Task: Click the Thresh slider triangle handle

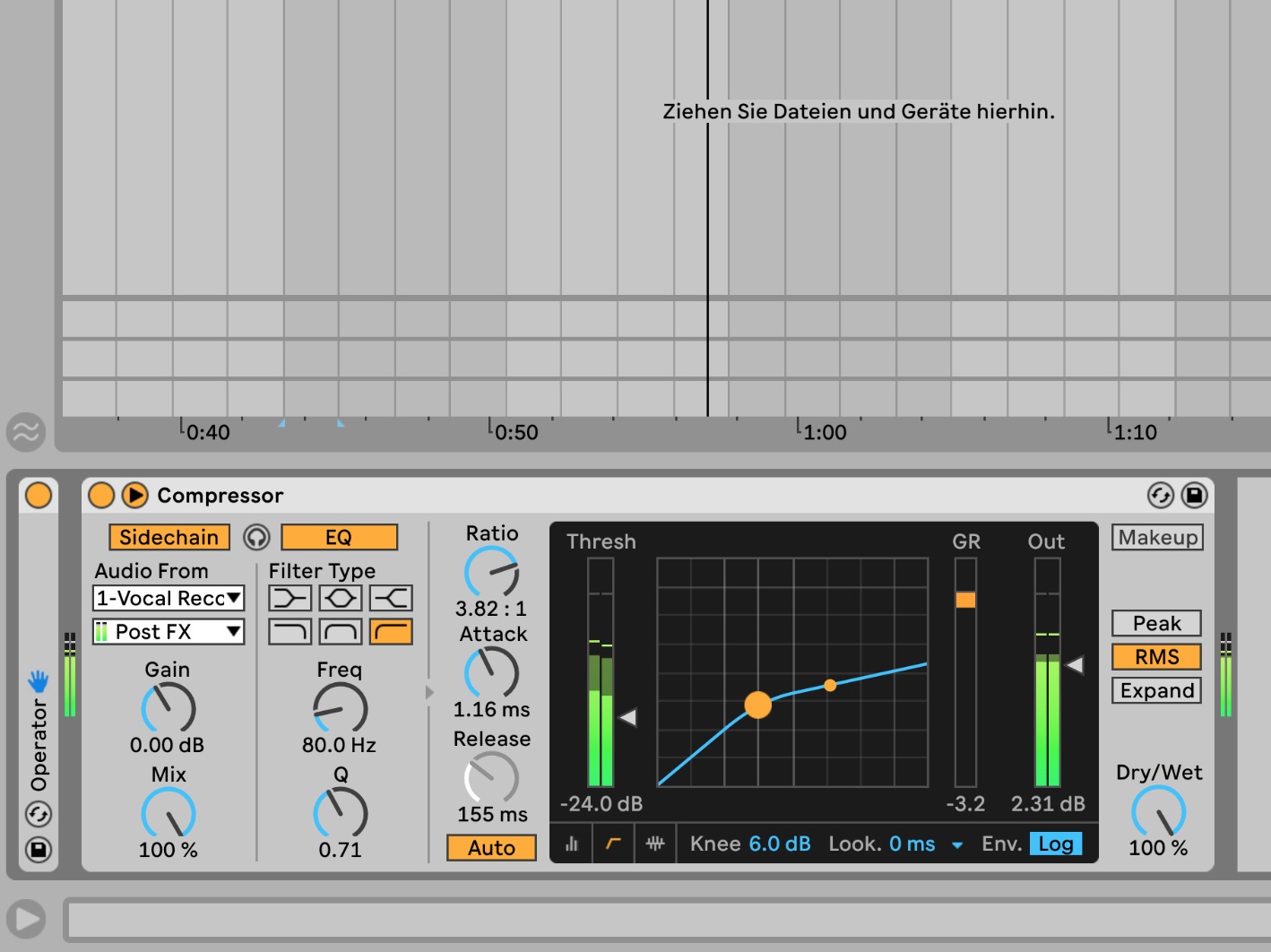Action: 628,717
